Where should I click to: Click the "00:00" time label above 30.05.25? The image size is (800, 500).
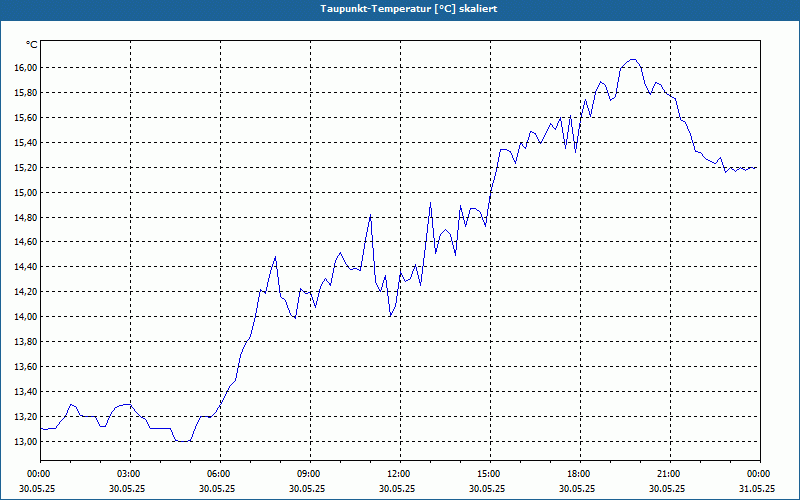(x=37, y=474)
